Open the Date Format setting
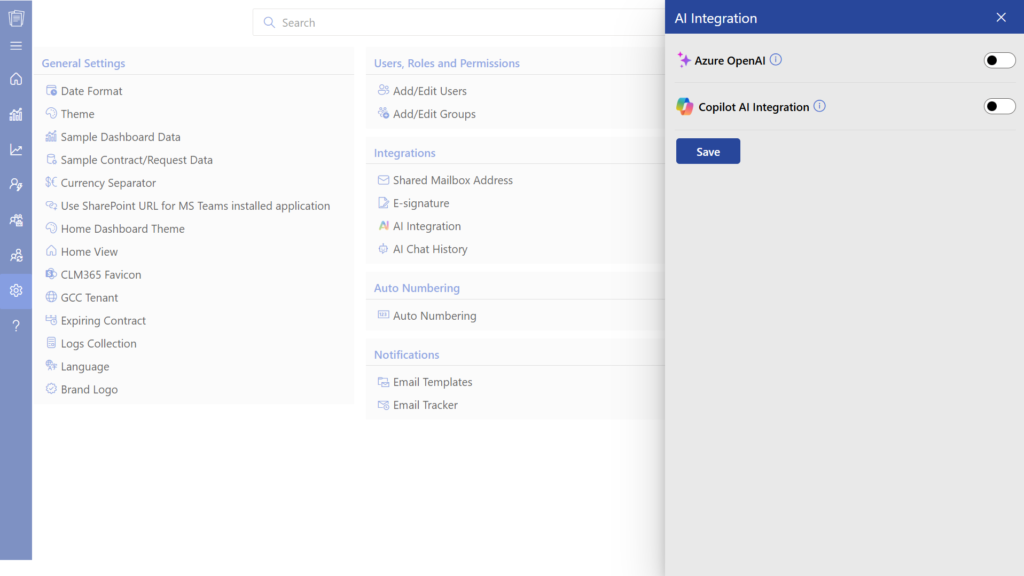Screen dimensions: 1024x576 pyautogui.click(x=91, y=91)
